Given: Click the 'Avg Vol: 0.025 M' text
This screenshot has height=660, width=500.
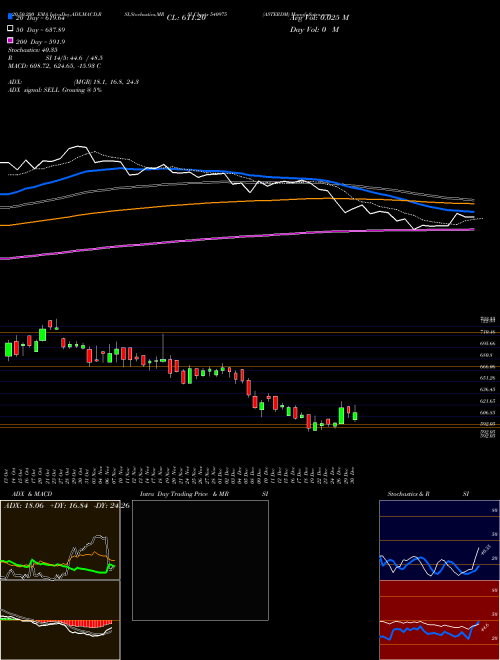Looking at the screenshot, I should pyautogui.click(x=319, y=18).
